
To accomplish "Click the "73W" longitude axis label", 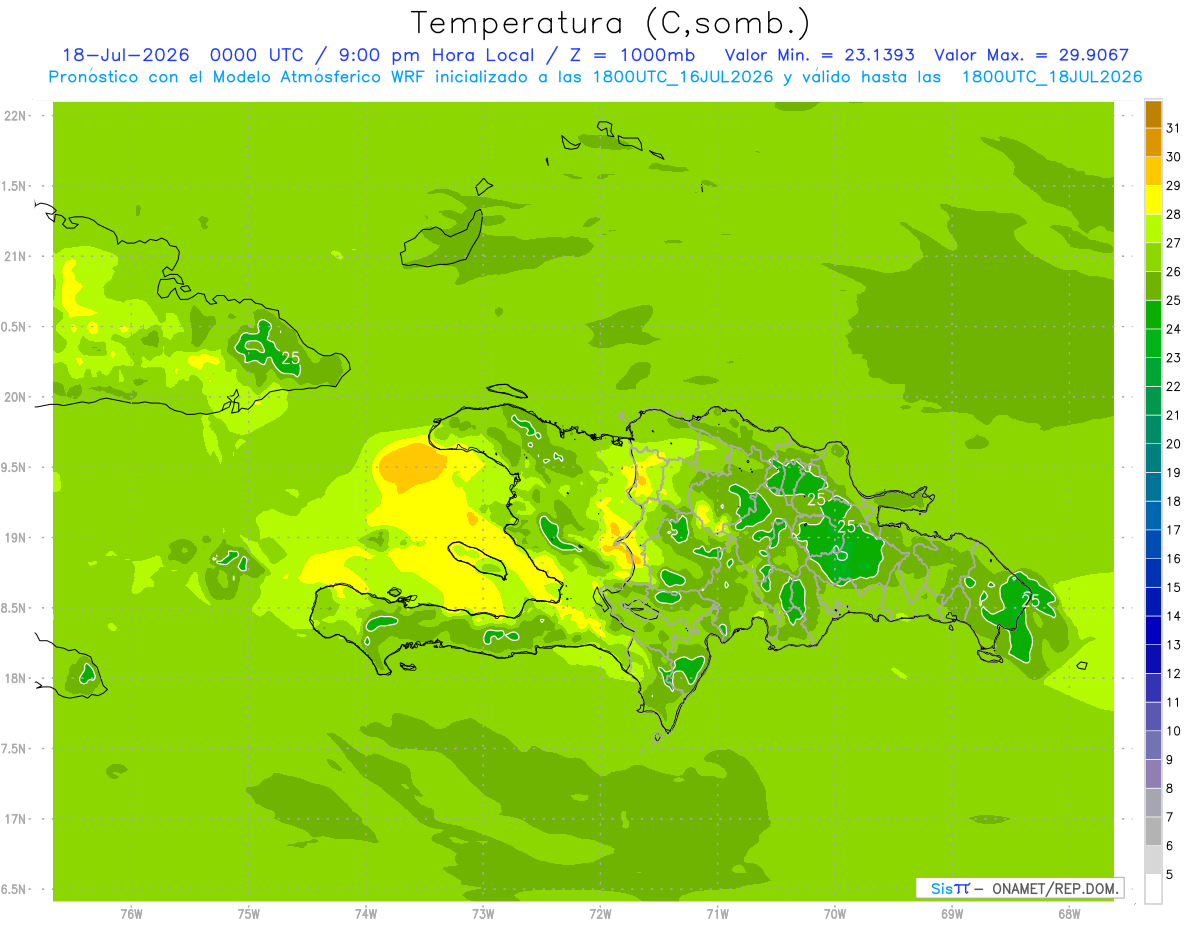I will click(x=483, y=913).
